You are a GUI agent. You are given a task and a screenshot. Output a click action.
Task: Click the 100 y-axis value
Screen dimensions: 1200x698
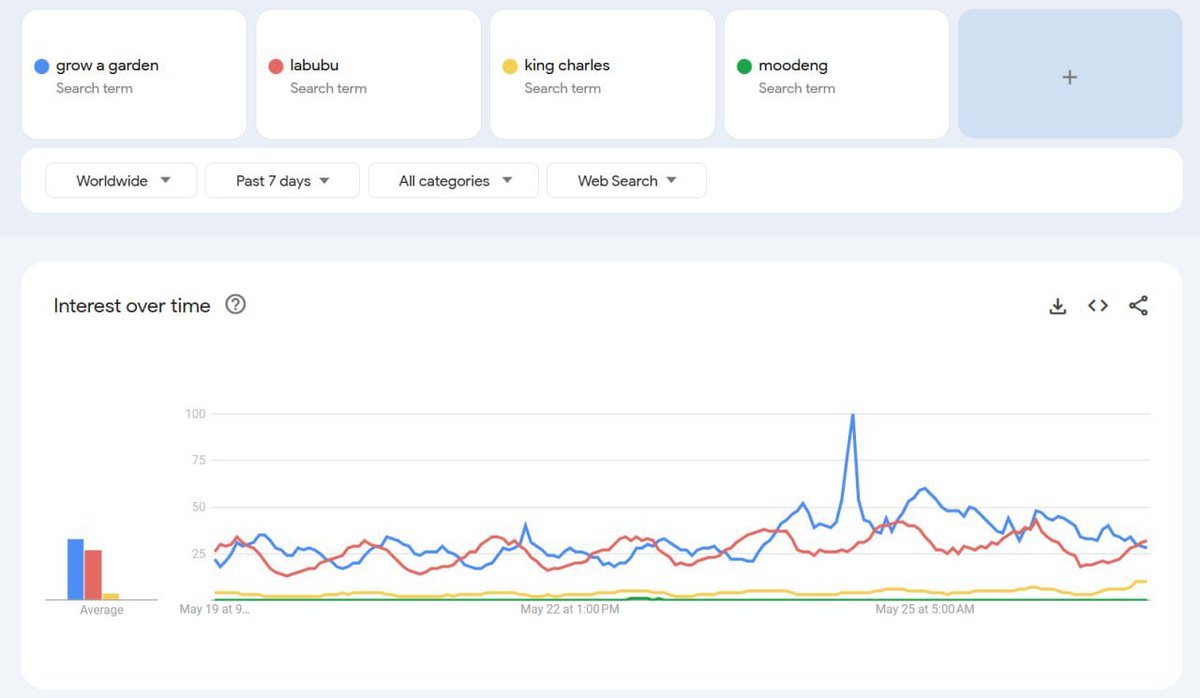[x=195, y=414]
